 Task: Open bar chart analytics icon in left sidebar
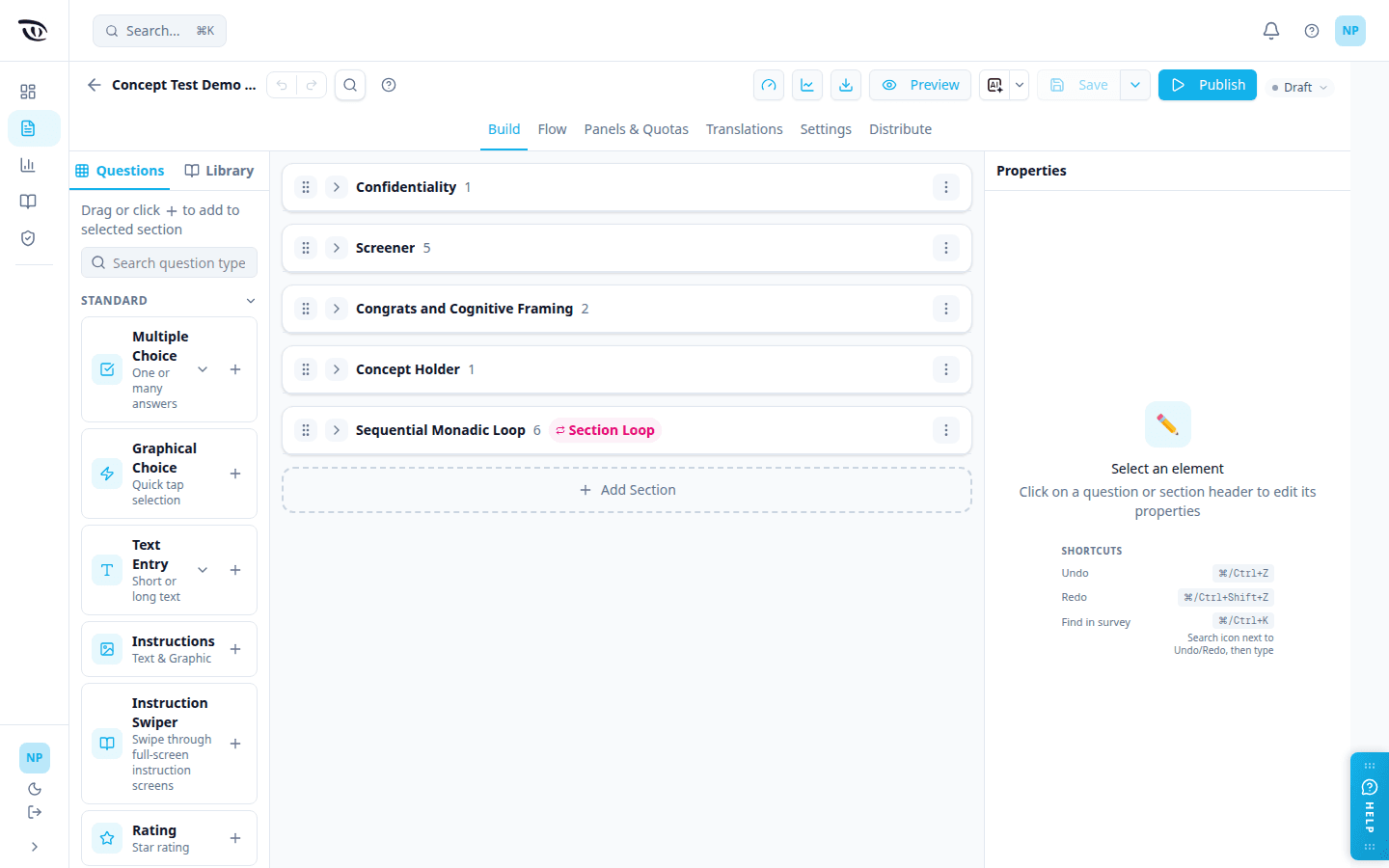point(28,165)
